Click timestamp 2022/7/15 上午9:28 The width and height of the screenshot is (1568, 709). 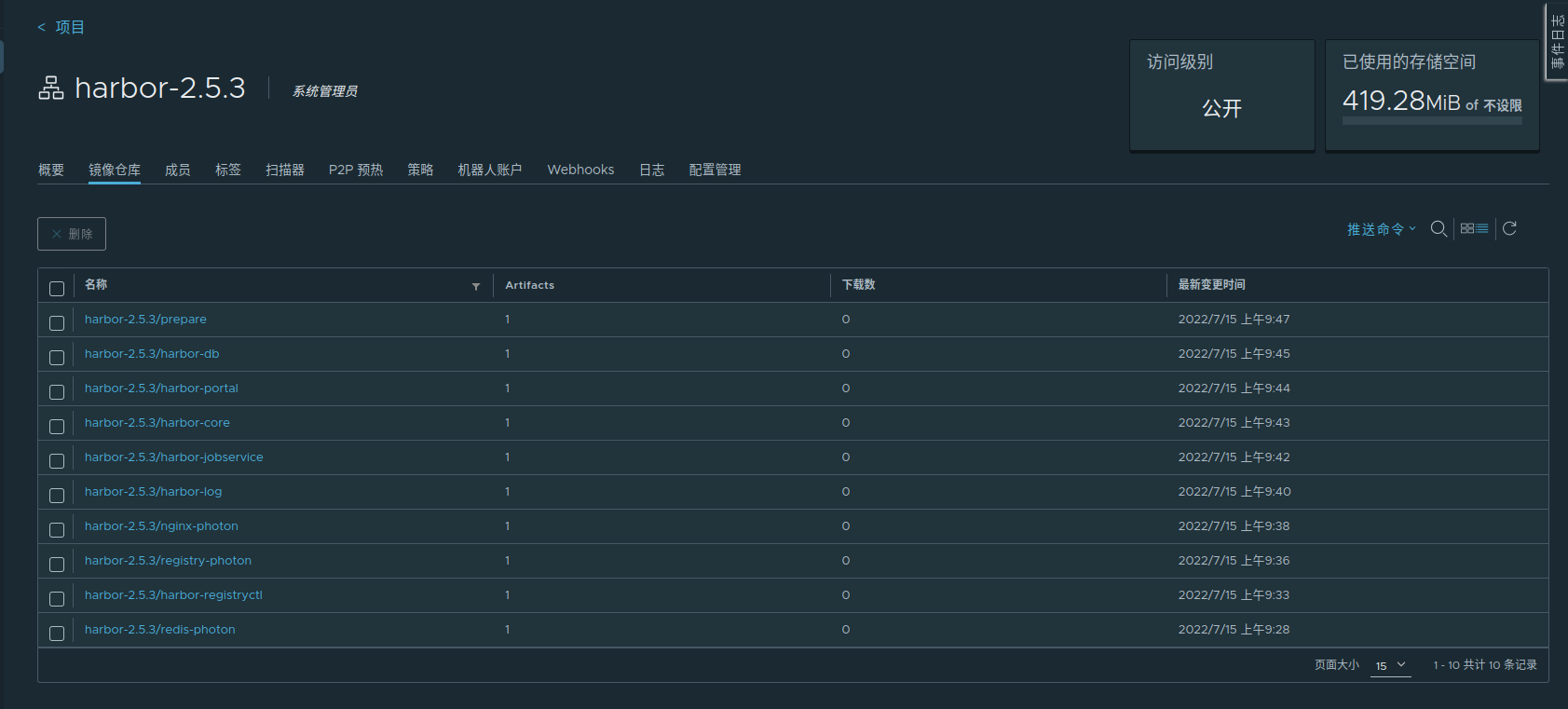(1234, 629)
